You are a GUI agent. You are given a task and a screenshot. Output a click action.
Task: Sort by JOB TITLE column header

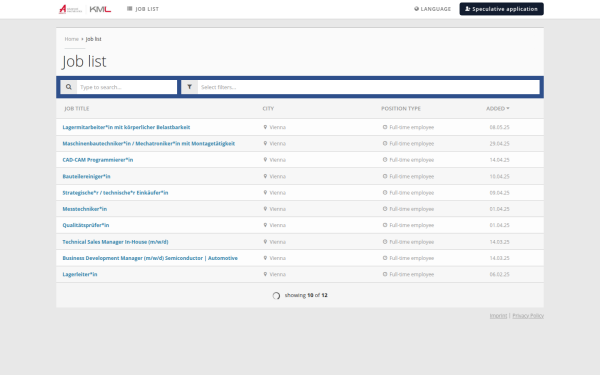(77, 109)
